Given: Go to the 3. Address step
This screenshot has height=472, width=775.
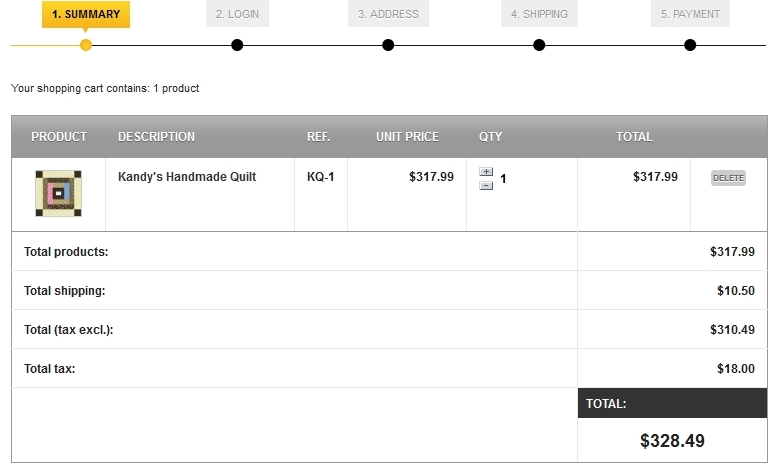Looking at the screenshot, I should click(x=388, y=14).
